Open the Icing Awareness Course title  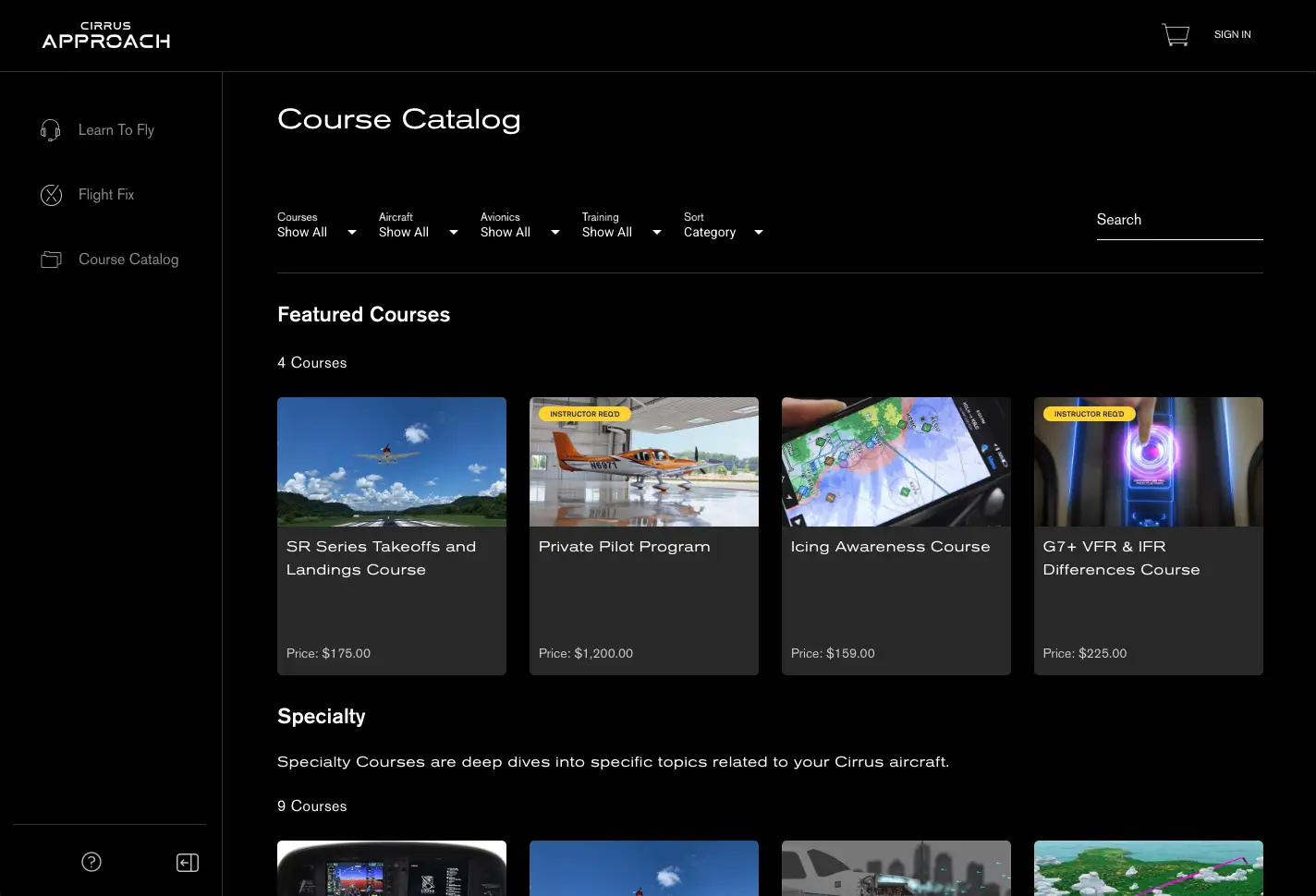pos(890,547)
